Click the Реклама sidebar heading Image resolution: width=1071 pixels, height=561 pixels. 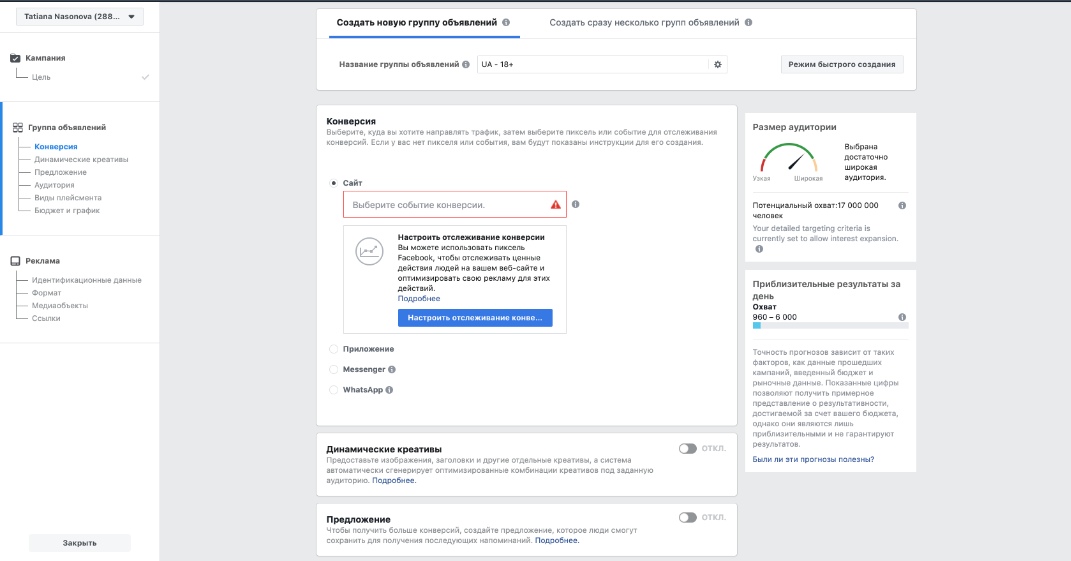click(x=42, y=261)
